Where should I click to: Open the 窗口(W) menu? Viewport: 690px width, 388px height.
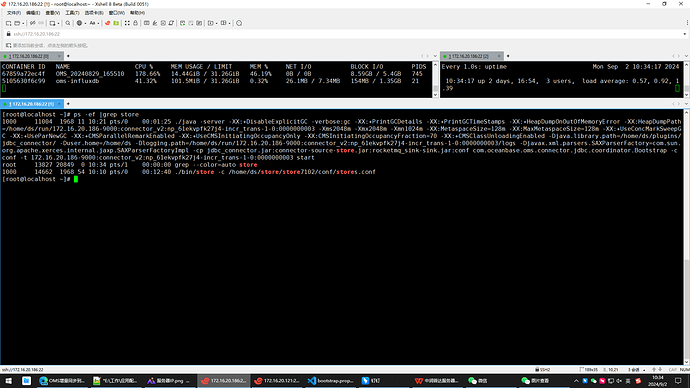click(x=117, y=13)
